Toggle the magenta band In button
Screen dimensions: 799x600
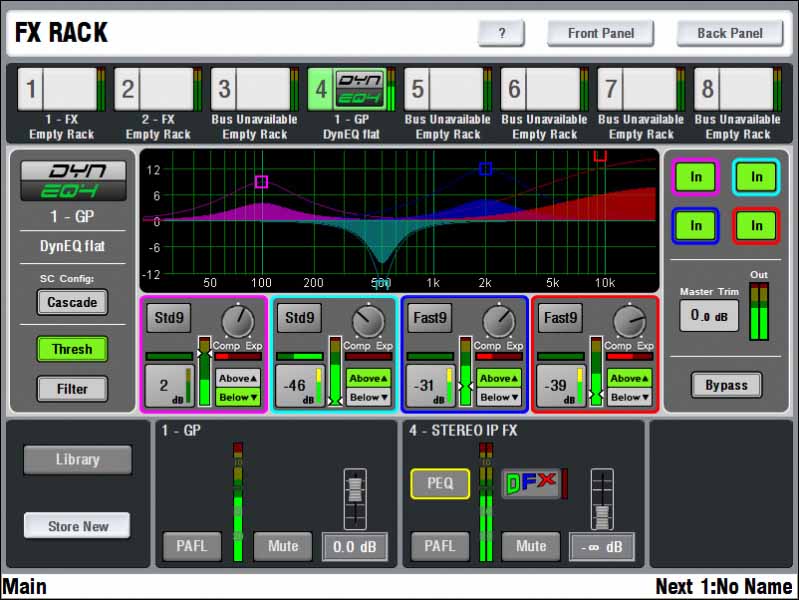pyautogui.click(x=696, y=177)
